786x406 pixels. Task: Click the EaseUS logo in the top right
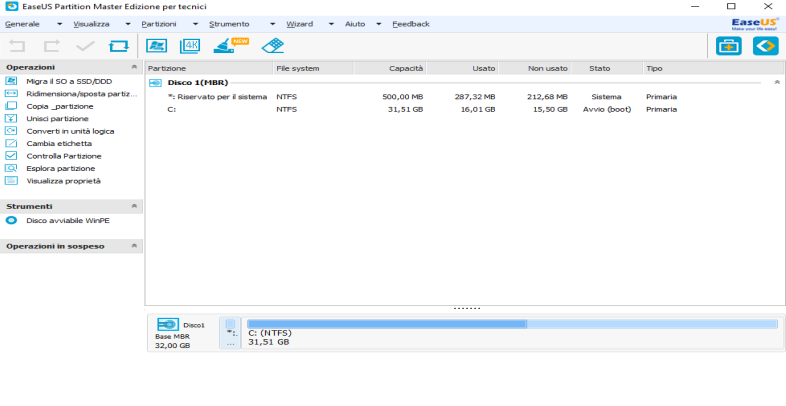pyautogui.click(x=754, y=24)
